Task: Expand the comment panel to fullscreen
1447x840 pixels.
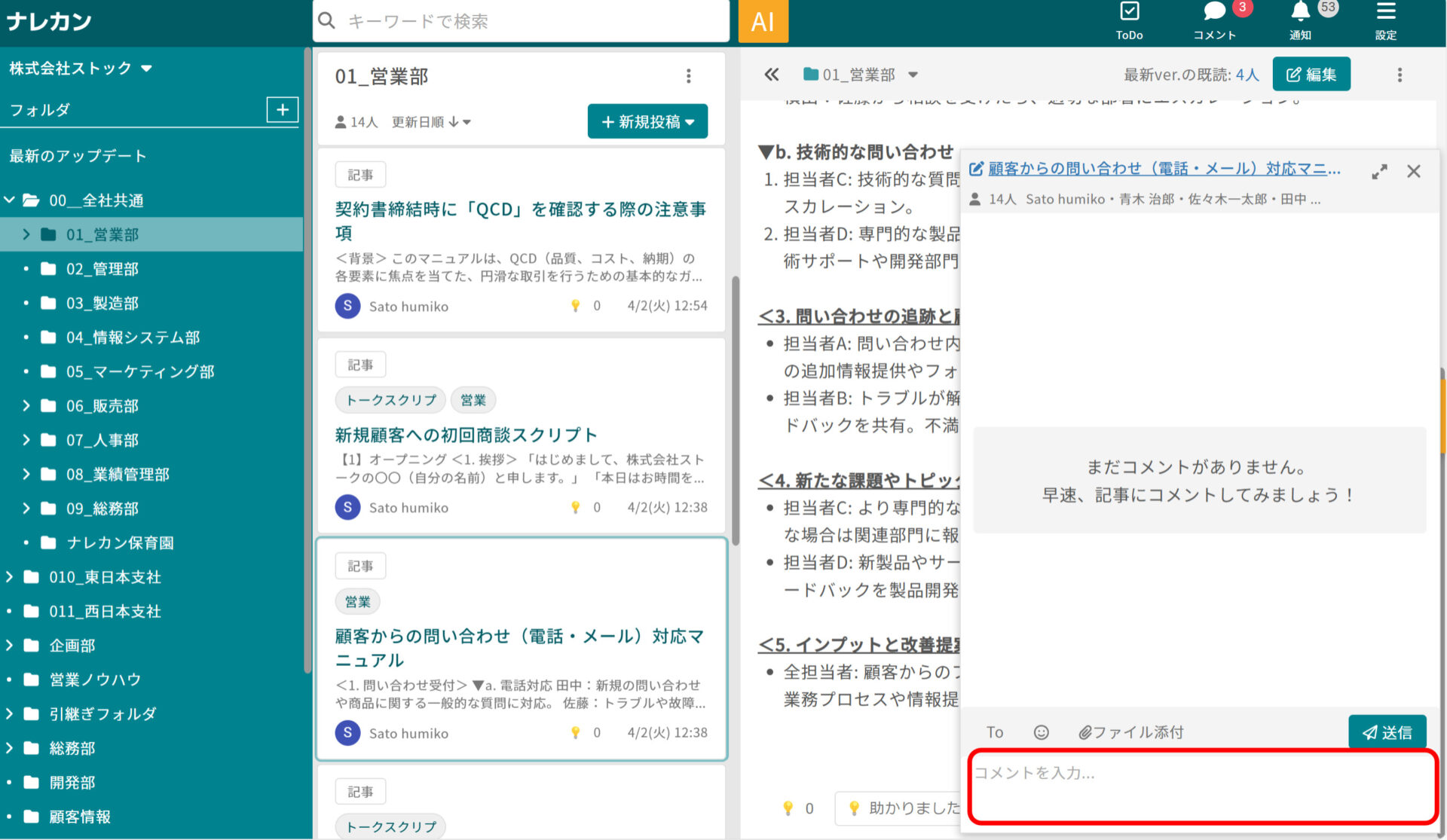Action: pyautogui.click(x=1380, y=171)
